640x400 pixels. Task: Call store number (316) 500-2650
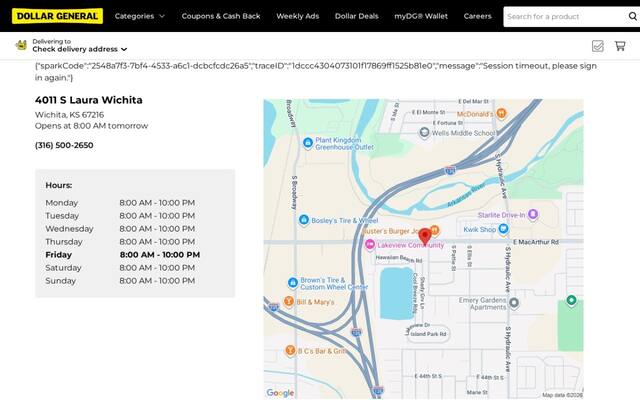pyautogui.click(x=64, y=145)
